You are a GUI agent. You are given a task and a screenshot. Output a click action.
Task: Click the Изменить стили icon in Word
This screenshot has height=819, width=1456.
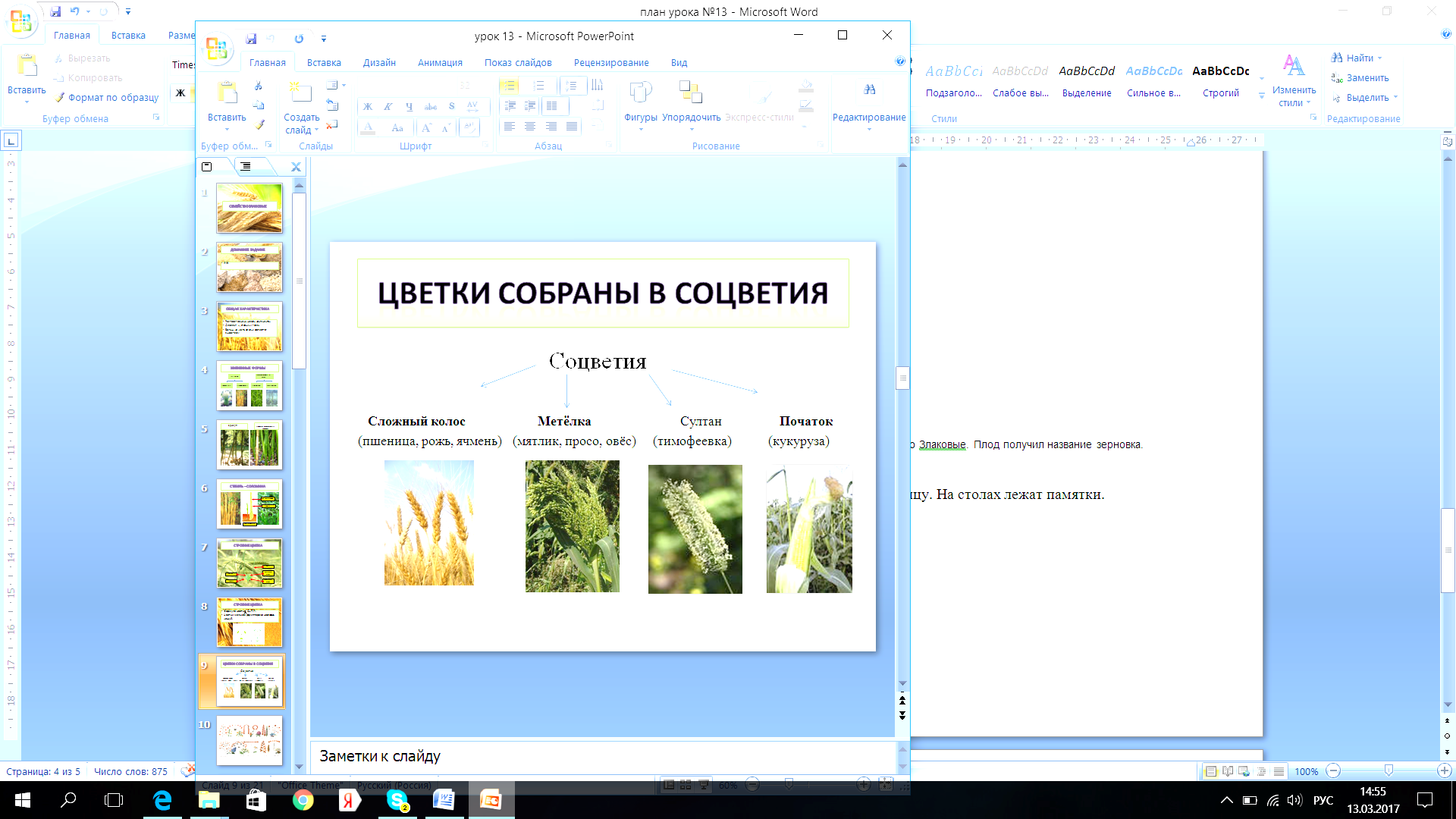coord(1294,65)
